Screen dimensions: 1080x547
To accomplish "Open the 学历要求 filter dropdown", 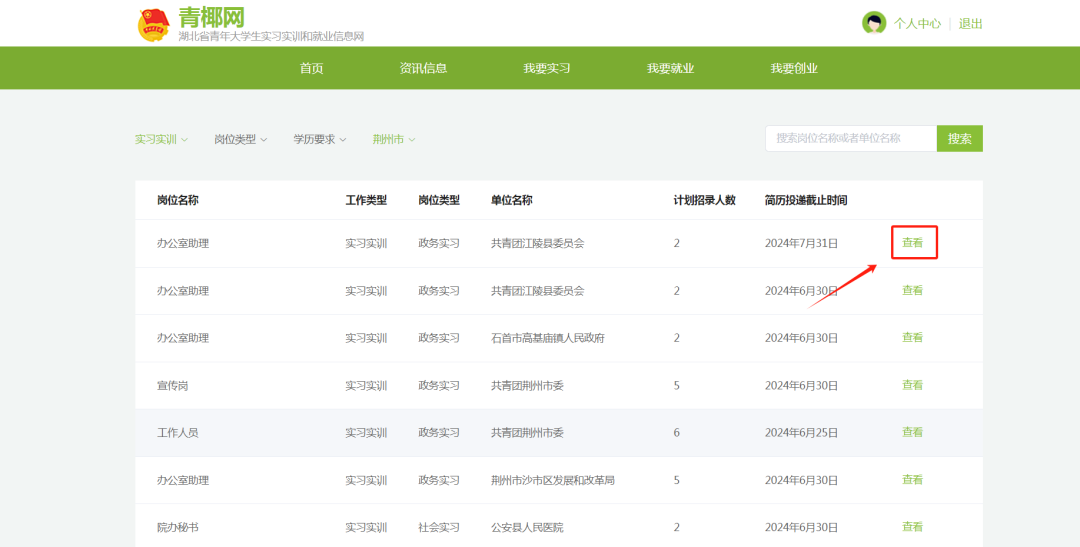I will click(319, 139).
